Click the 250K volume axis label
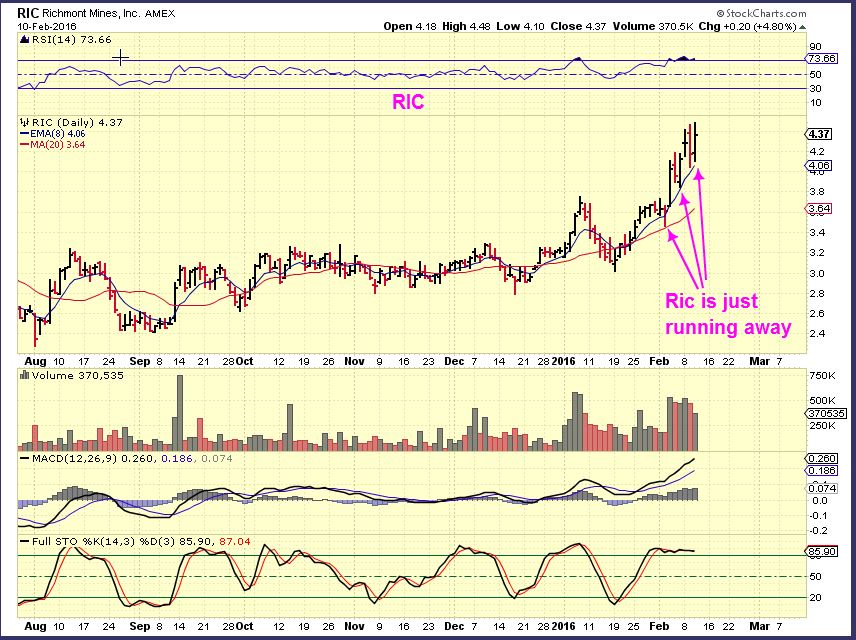Viewport: 856px width, 640px height. 822,426
